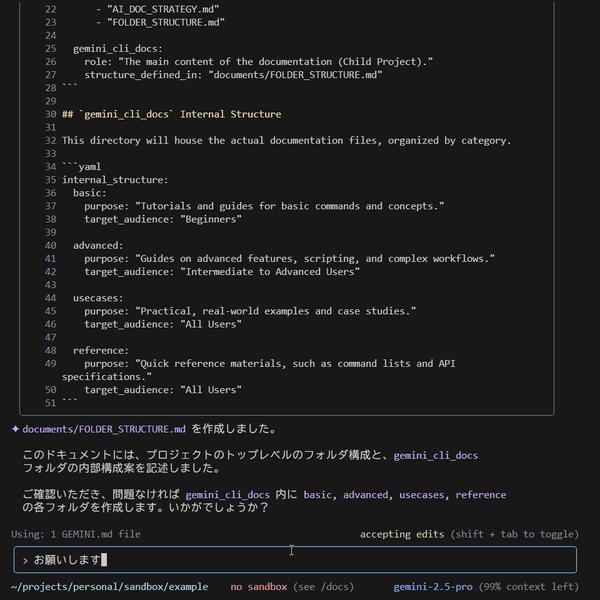Click the prompt input field containing お願いします
Viewport: 600px width, 600px height.
295,559
